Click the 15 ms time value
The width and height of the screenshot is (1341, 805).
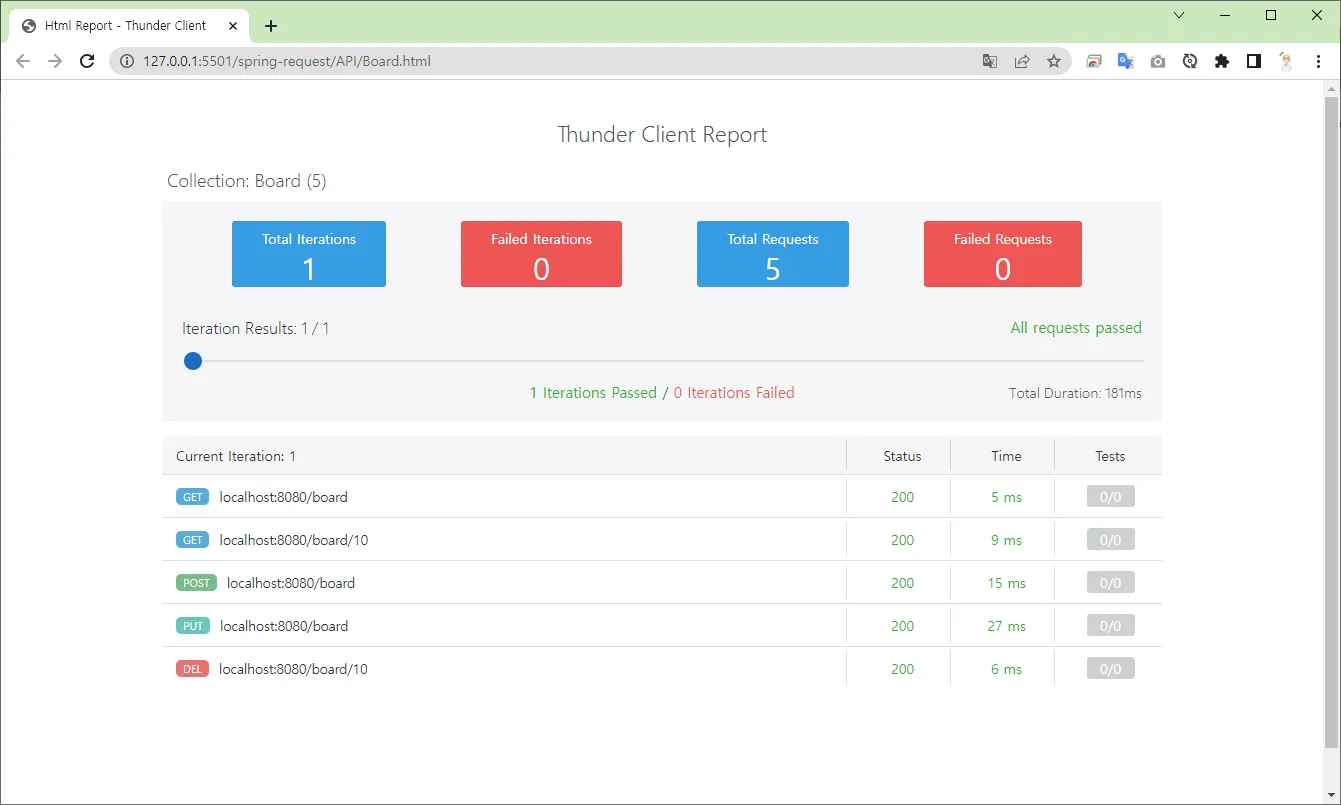point(1007,583)
